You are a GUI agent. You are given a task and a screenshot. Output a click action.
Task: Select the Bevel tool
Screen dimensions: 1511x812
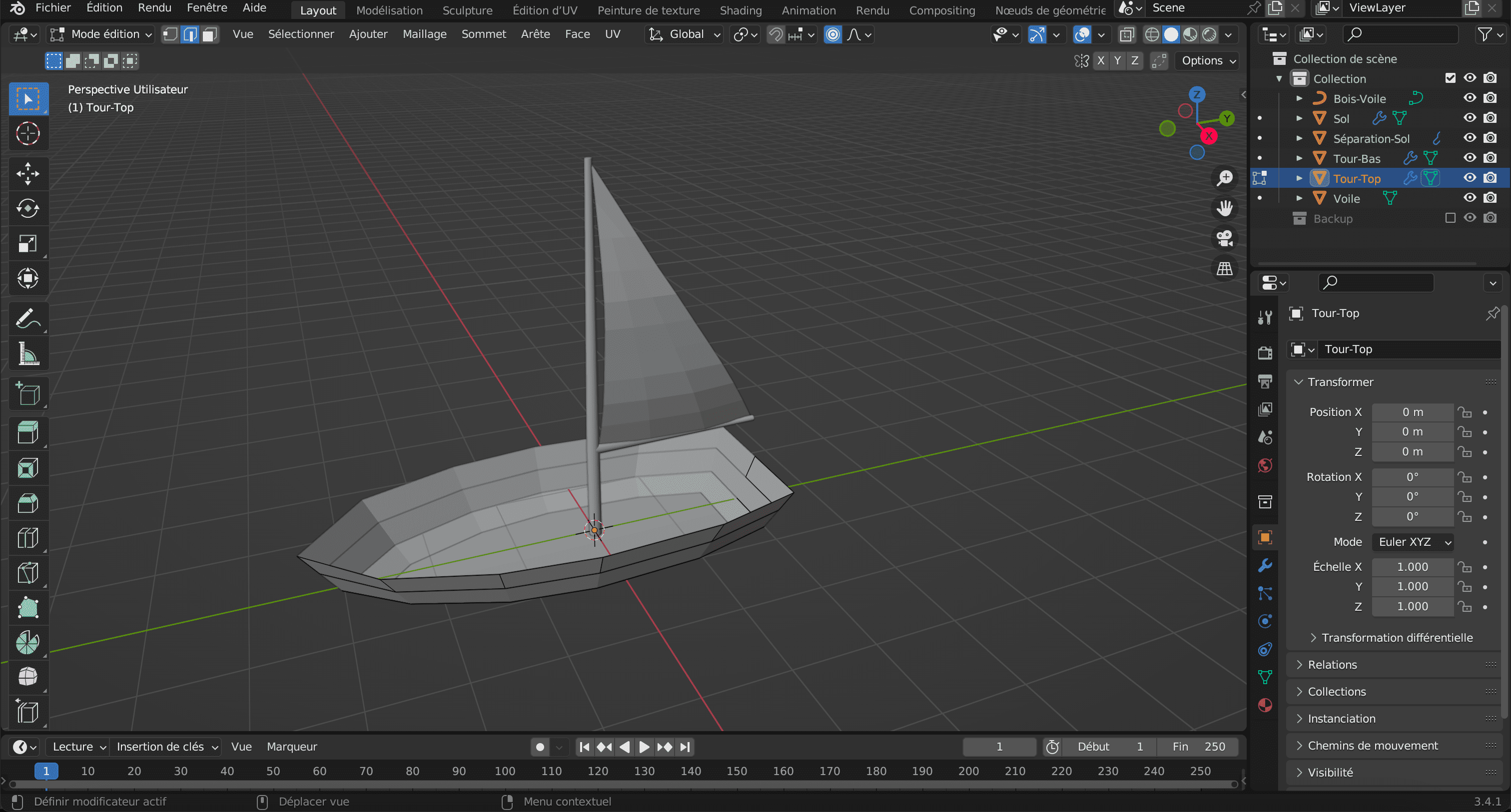point(28,503)
